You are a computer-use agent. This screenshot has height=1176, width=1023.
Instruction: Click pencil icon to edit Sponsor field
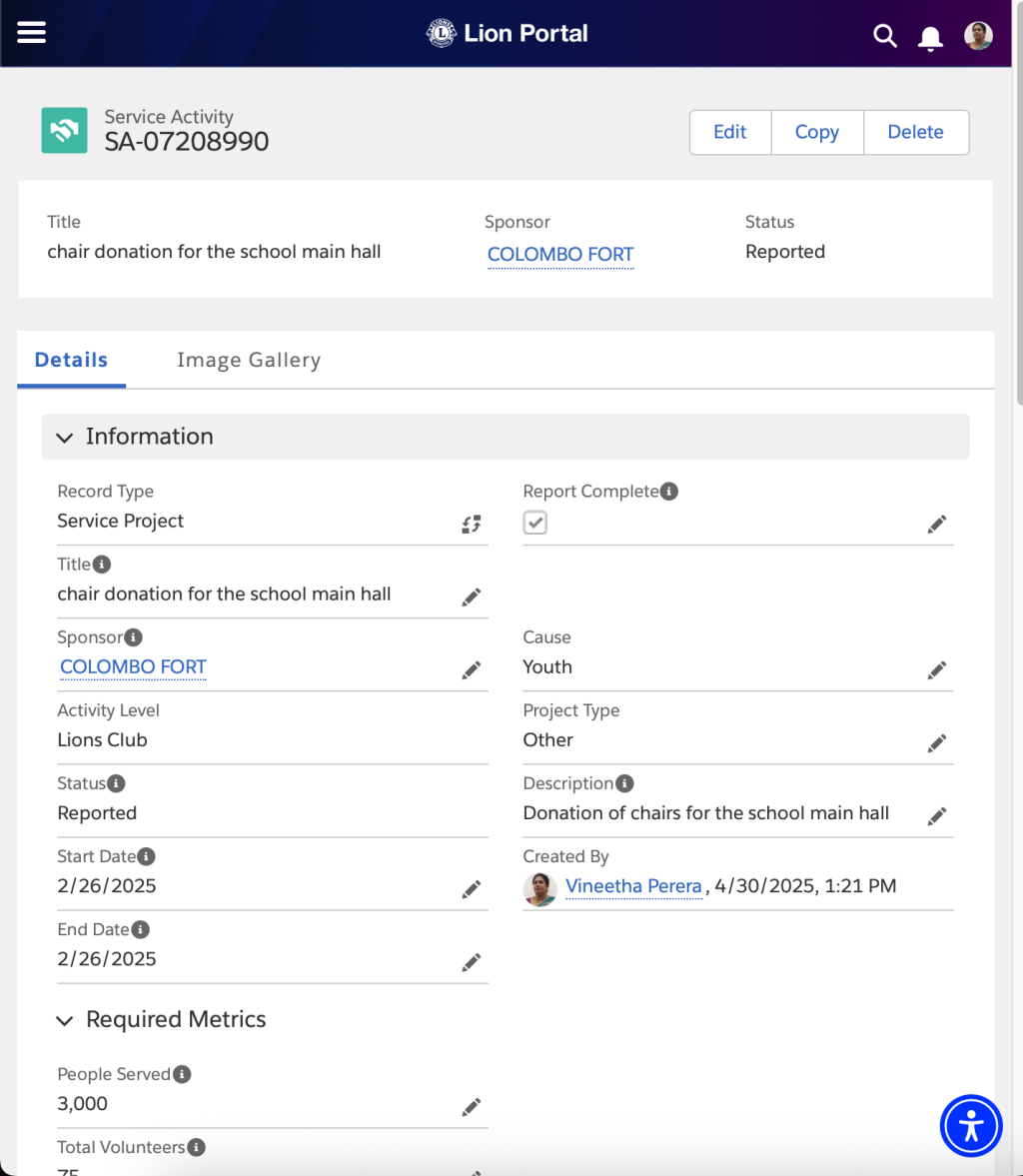coord(471,669)
